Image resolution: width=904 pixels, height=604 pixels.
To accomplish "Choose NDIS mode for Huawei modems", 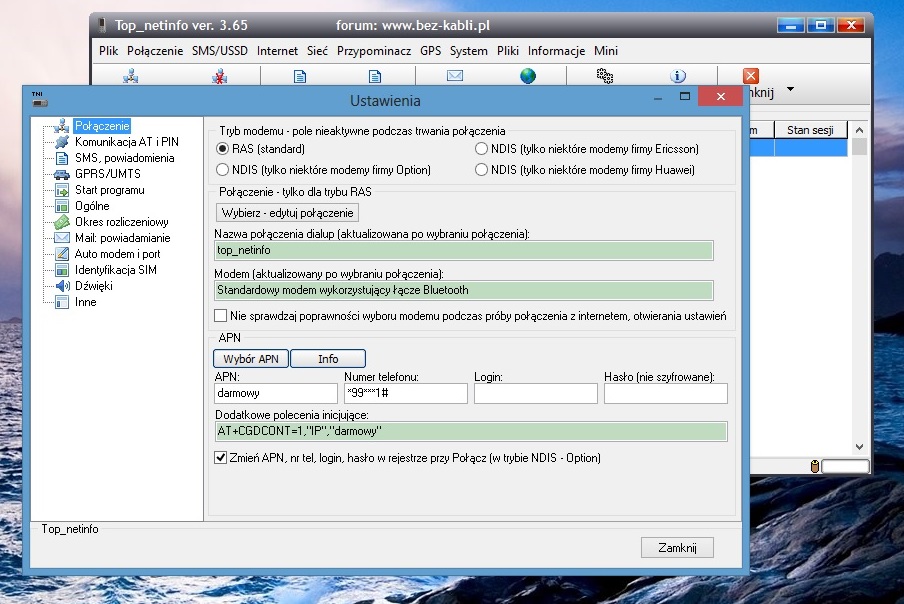I will (x=482, y=170).
